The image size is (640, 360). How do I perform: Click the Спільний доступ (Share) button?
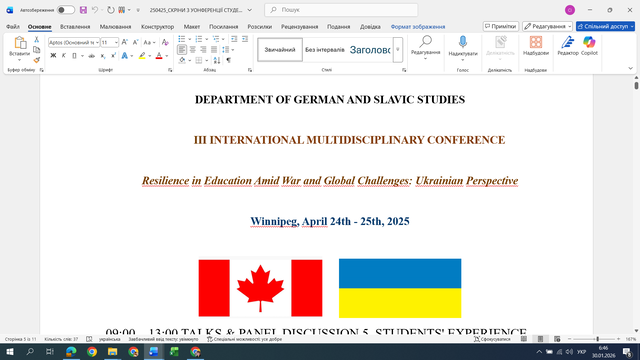(x=605, y=27)
